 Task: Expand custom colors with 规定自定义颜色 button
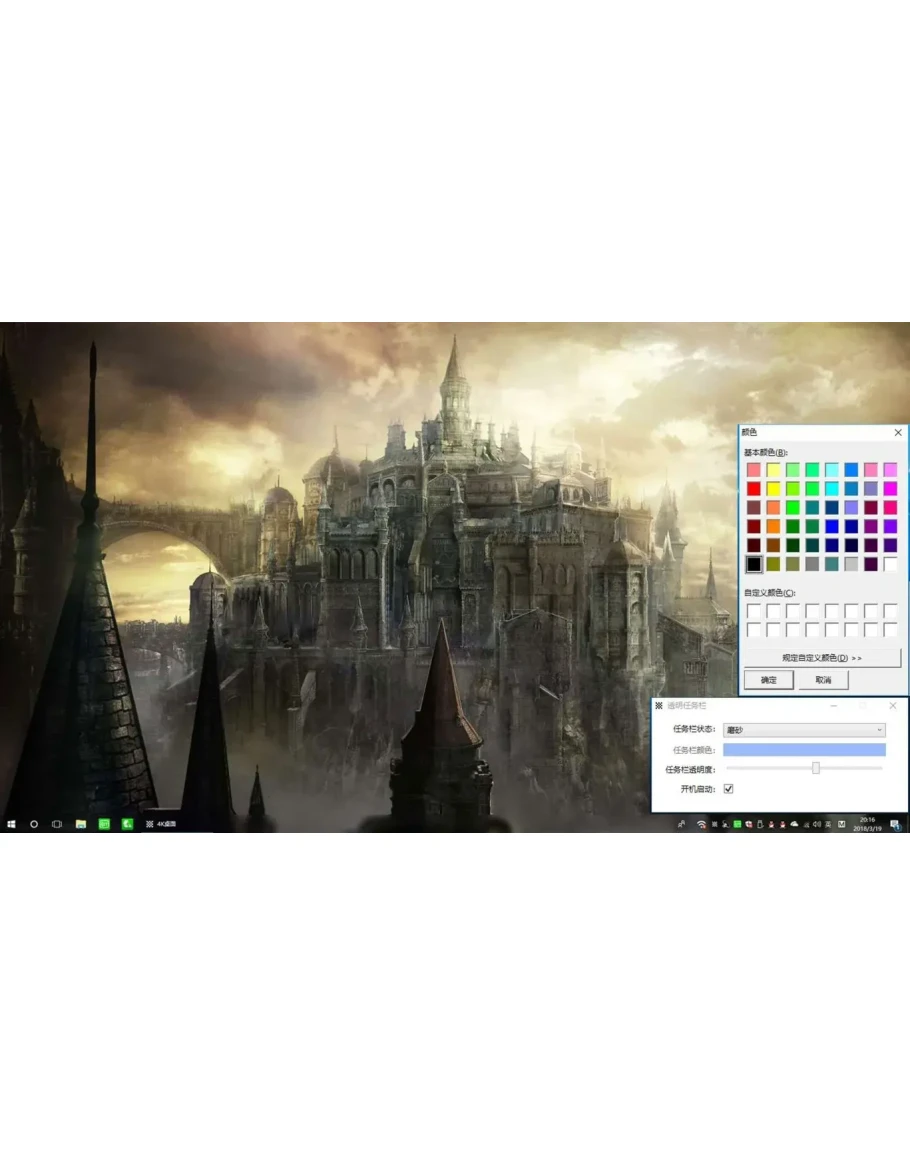point(822,658)
